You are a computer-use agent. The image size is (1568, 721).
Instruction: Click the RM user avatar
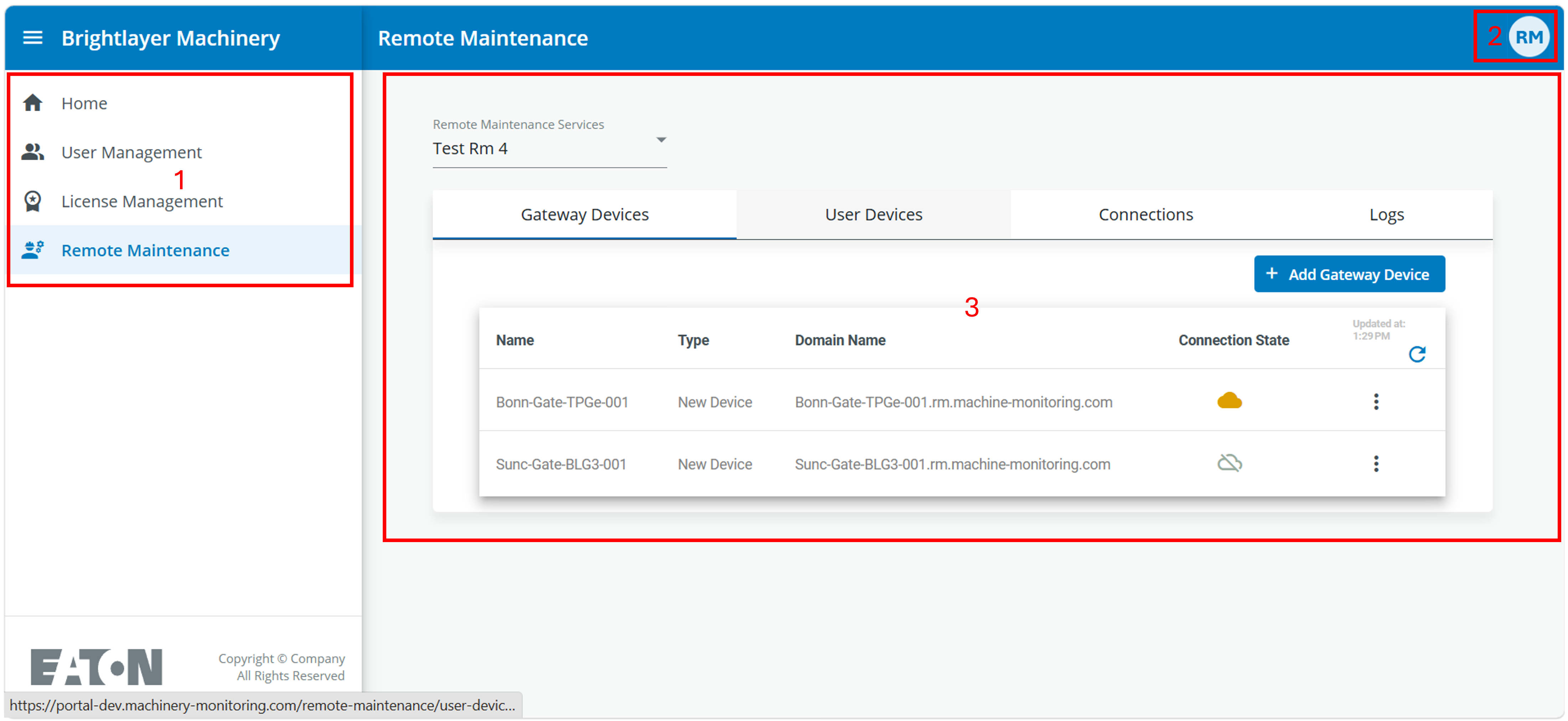(x=1528, y=38)
